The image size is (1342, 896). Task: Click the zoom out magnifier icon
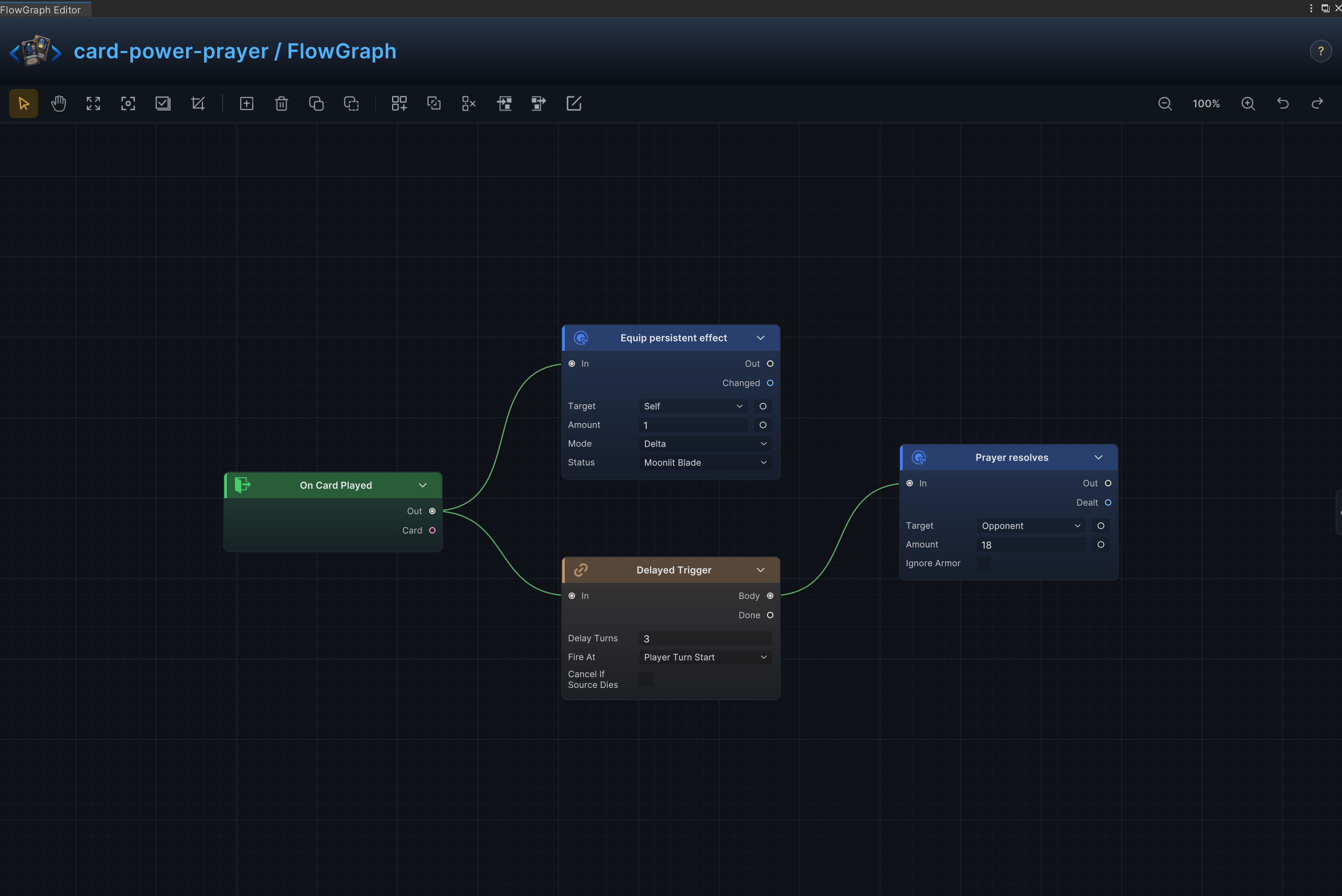pyautogui.click(x=1165, y=103)
